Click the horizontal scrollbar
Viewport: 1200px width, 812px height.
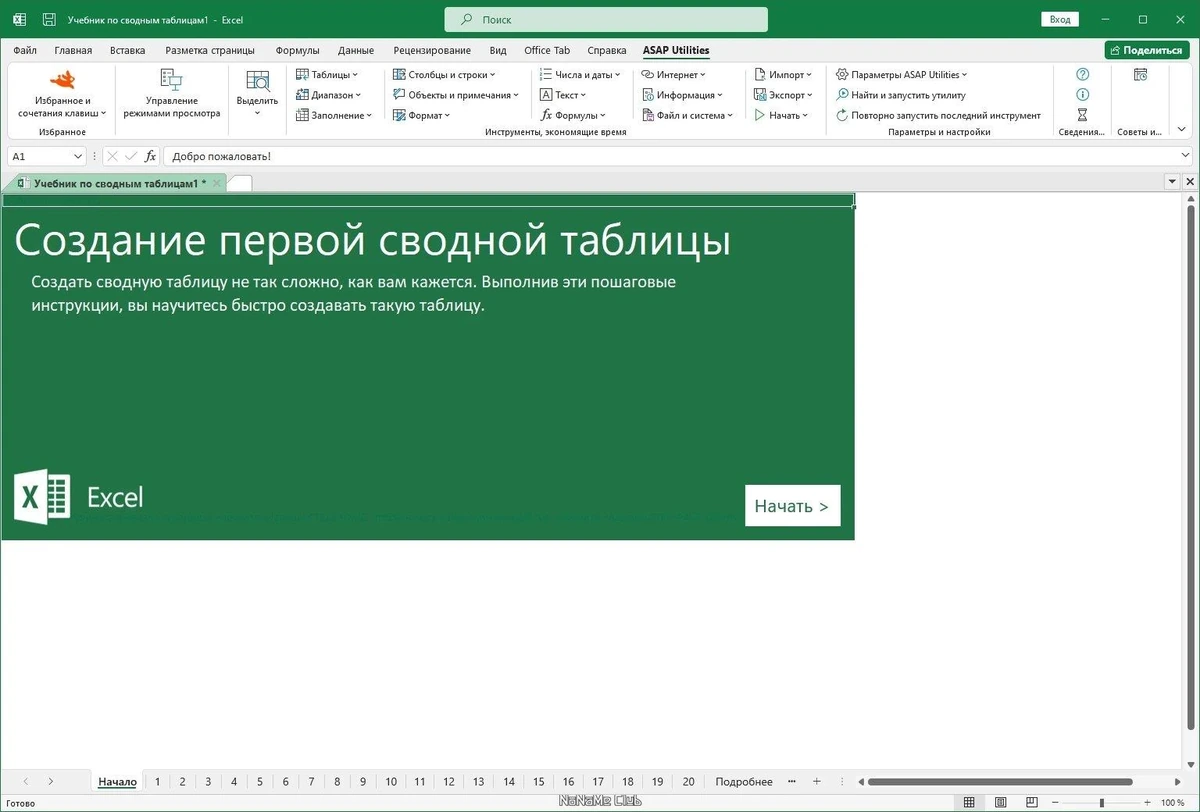point(1000,781)
